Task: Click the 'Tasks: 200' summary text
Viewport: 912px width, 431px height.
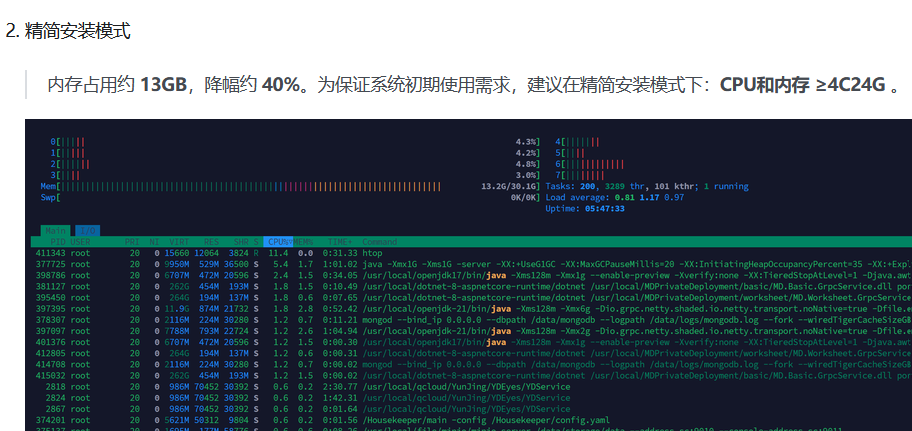Action: click(570, 187)
